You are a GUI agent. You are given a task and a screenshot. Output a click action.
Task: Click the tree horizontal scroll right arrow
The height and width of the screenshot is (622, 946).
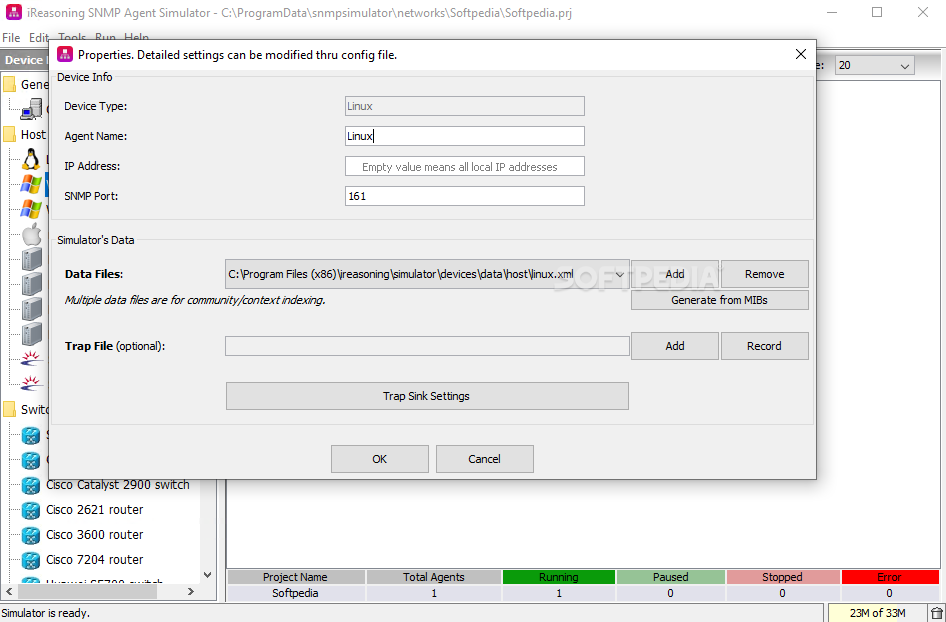tap(191, 592)
